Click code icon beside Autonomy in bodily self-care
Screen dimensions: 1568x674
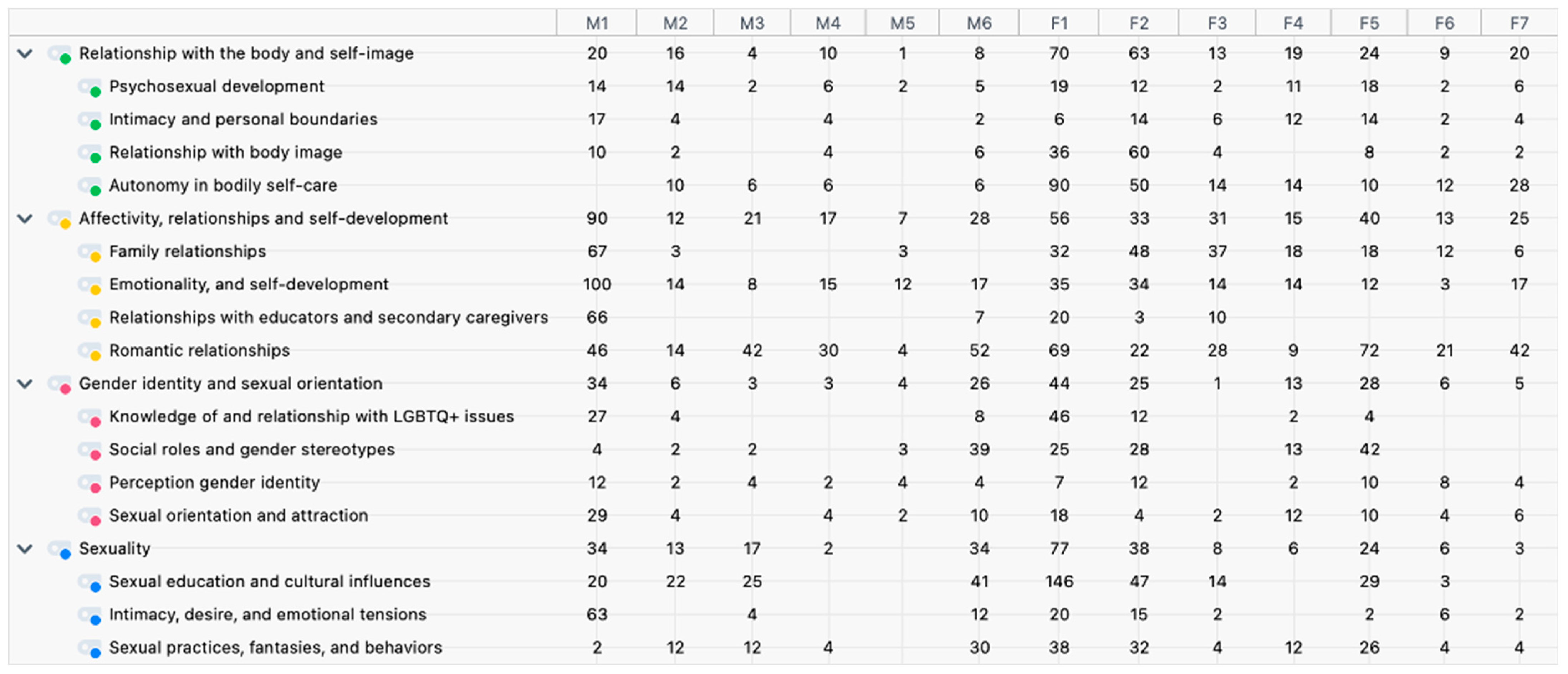[x=90, y=186]
